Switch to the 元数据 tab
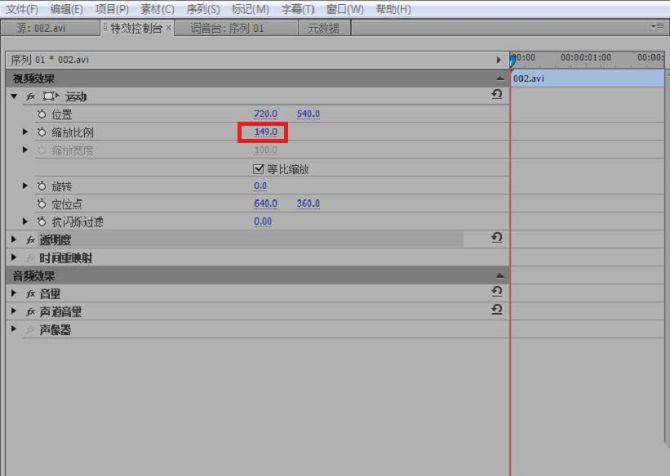The image size is (670, 476). pyautogui.click(x=320, y=28)
